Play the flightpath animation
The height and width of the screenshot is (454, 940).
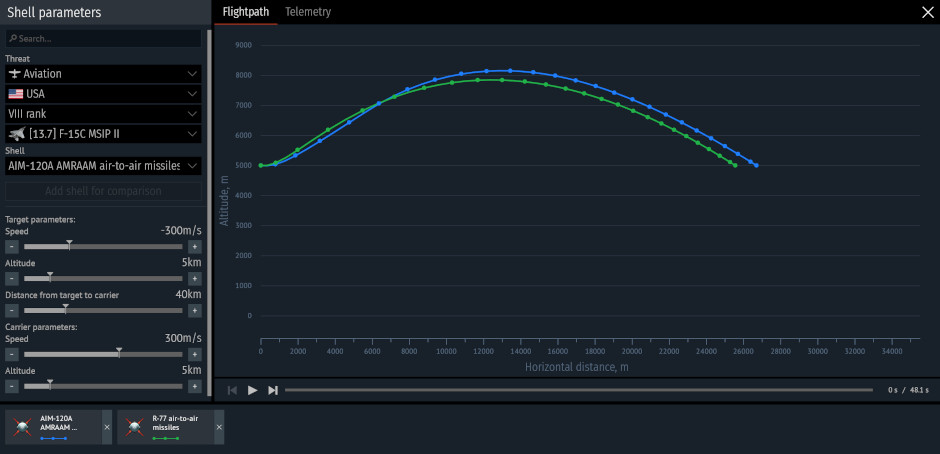252,390
